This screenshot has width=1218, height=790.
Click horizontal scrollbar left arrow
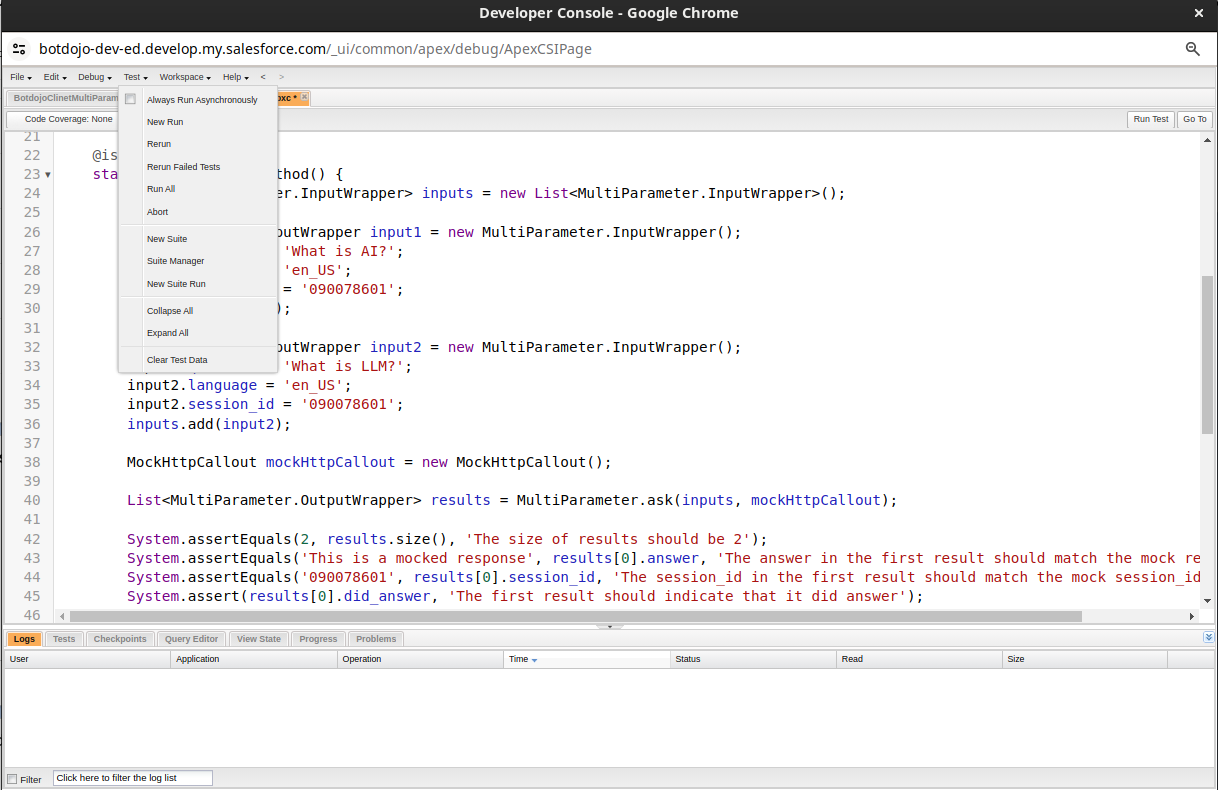tap(62, 616)
